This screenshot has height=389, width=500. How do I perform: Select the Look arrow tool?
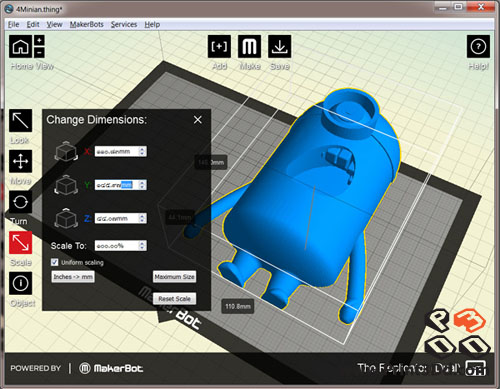[x=21, y=120]
